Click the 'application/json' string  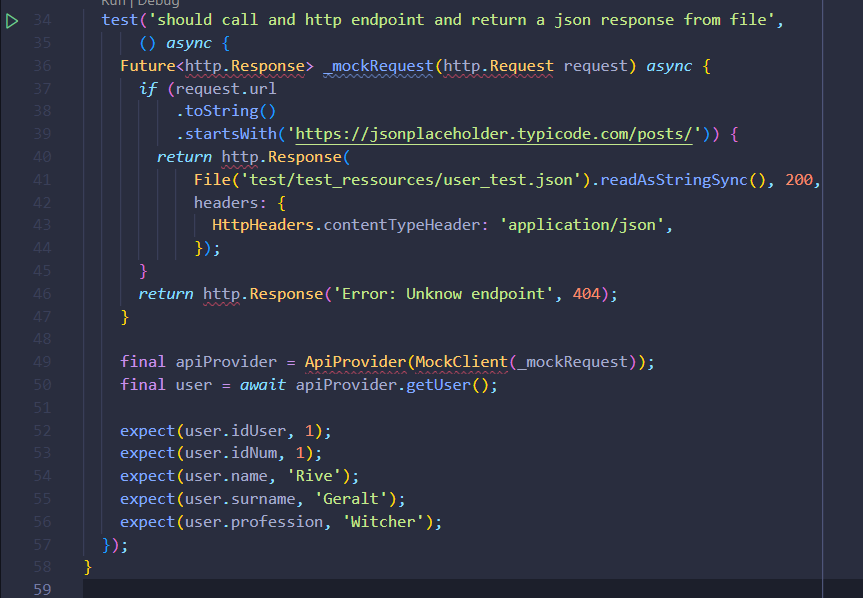point(582,225)
